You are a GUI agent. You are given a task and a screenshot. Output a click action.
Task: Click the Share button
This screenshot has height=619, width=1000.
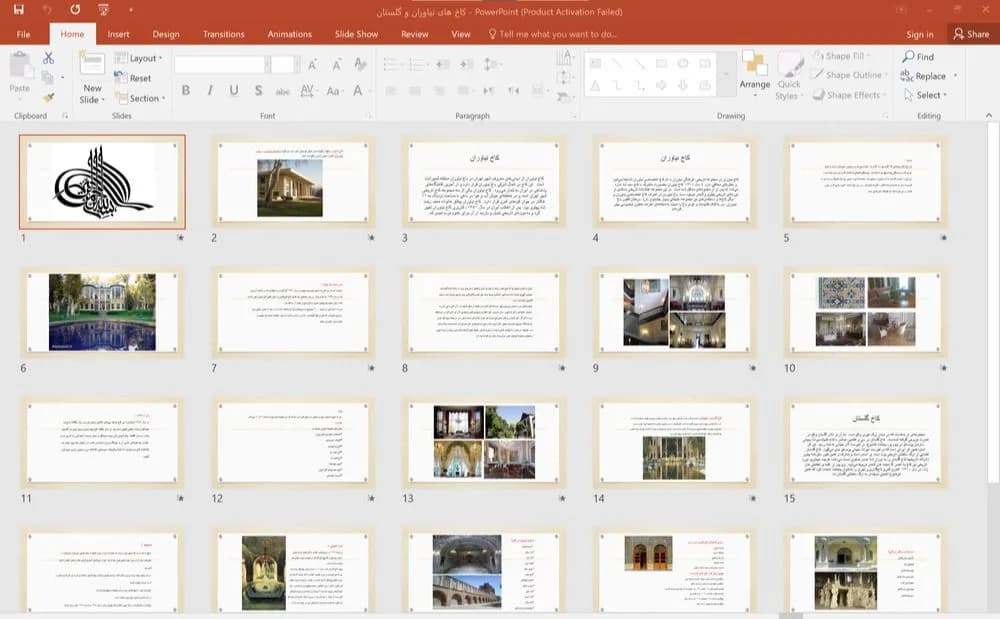(x=971, y=34)
